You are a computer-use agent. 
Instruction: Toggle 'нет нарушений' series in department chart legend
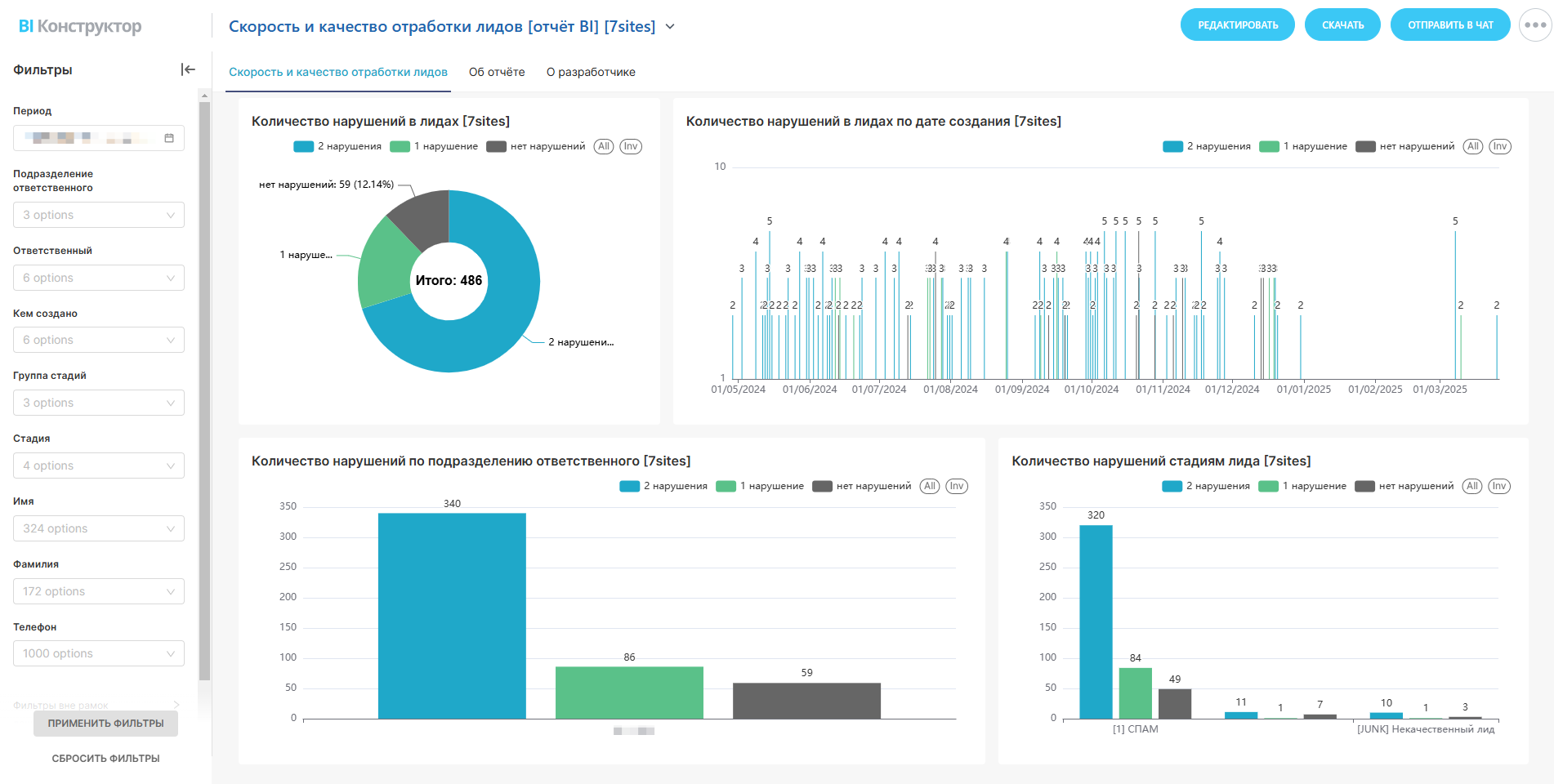[862, 486]
